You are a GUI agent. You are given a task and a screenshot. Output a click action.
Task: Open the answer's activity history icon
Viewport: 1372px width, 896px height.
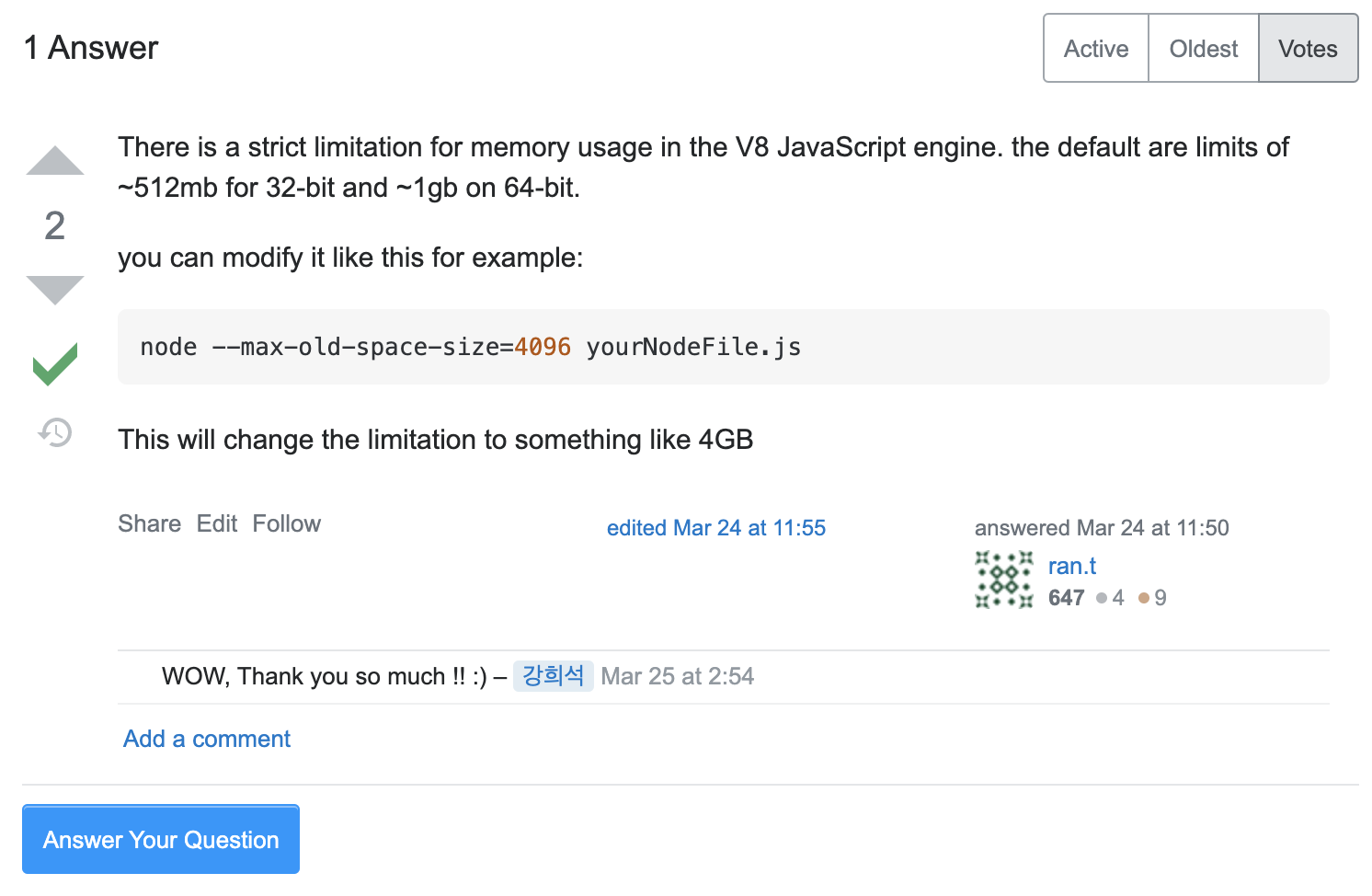(55, 431)
